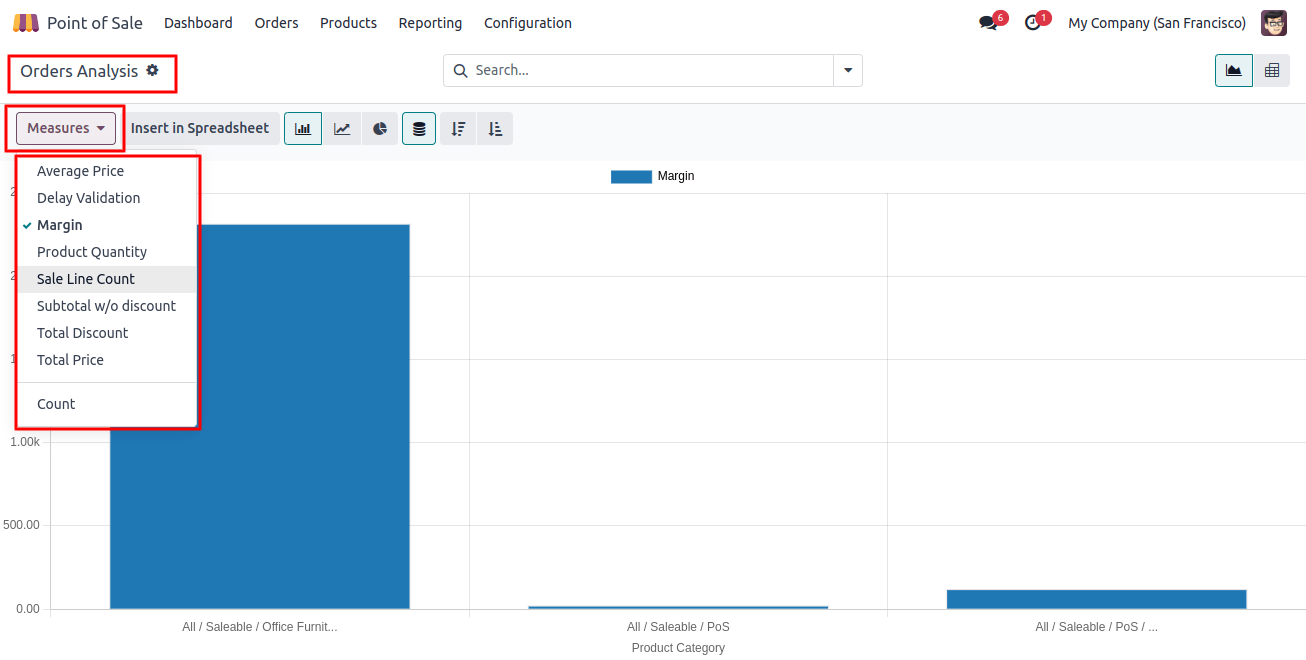
Task: Select the pie chart mode icon
Action: [380, 129]
